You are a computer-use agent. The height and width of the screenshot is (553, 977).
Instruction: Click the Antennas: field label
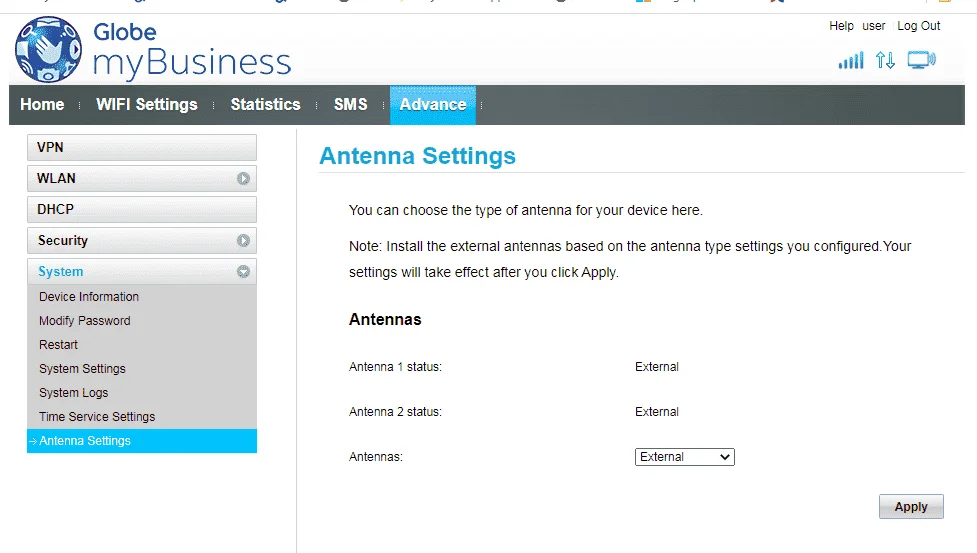tap(376, 456)
